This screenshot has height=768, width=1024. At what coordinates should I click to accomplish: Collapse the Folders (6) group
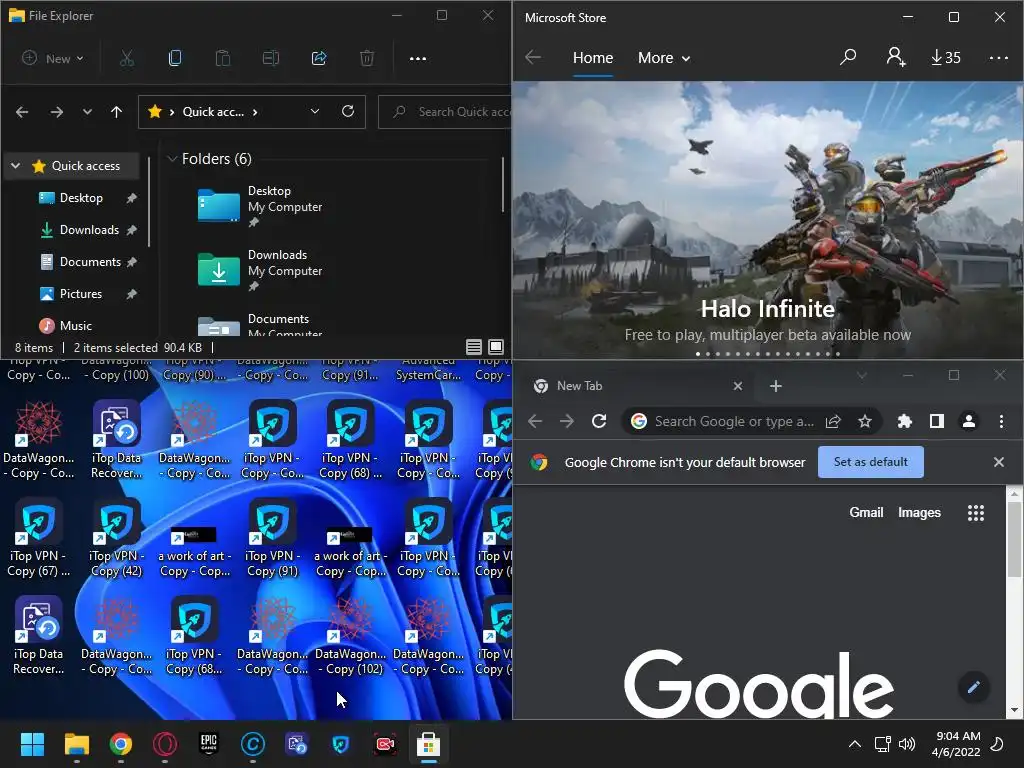172,159
